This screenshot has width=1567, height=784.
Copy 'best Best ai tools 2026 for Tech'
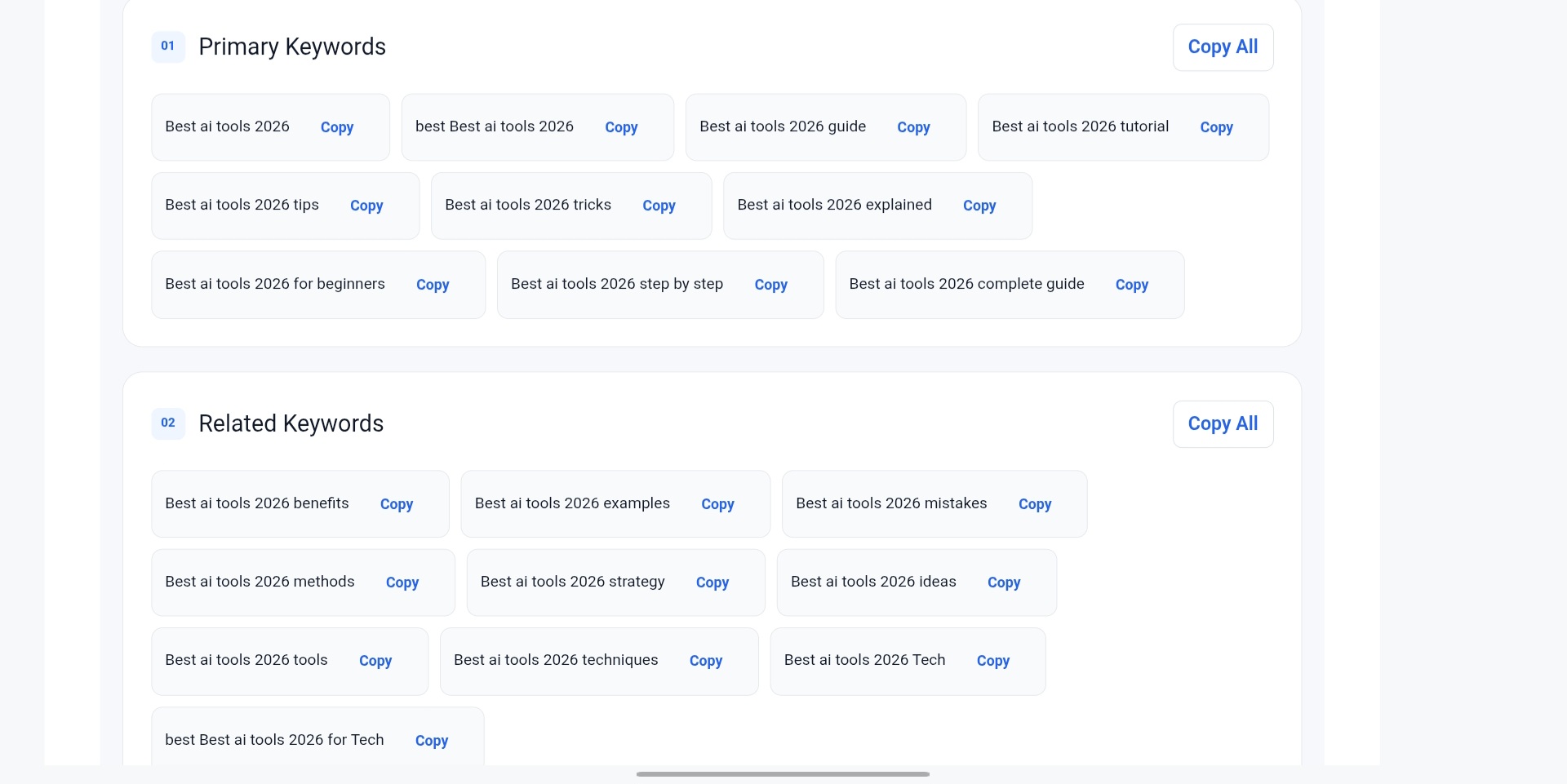pyautogui.click(x=432, y=741)
